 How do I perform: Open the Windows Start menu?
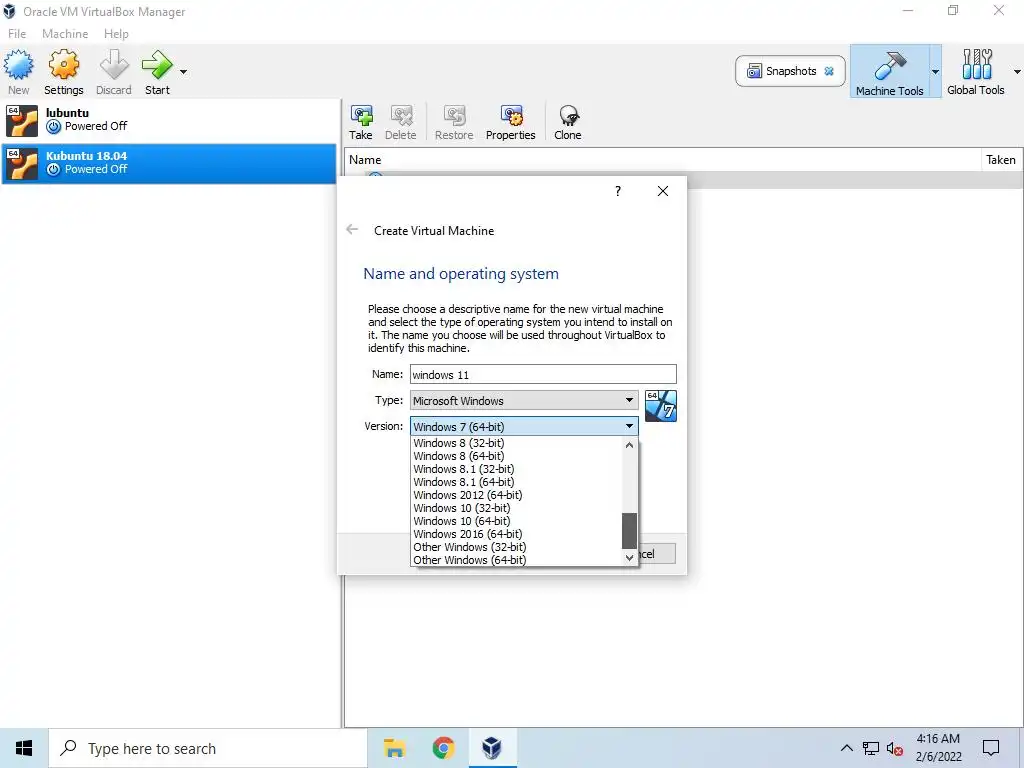24,748
